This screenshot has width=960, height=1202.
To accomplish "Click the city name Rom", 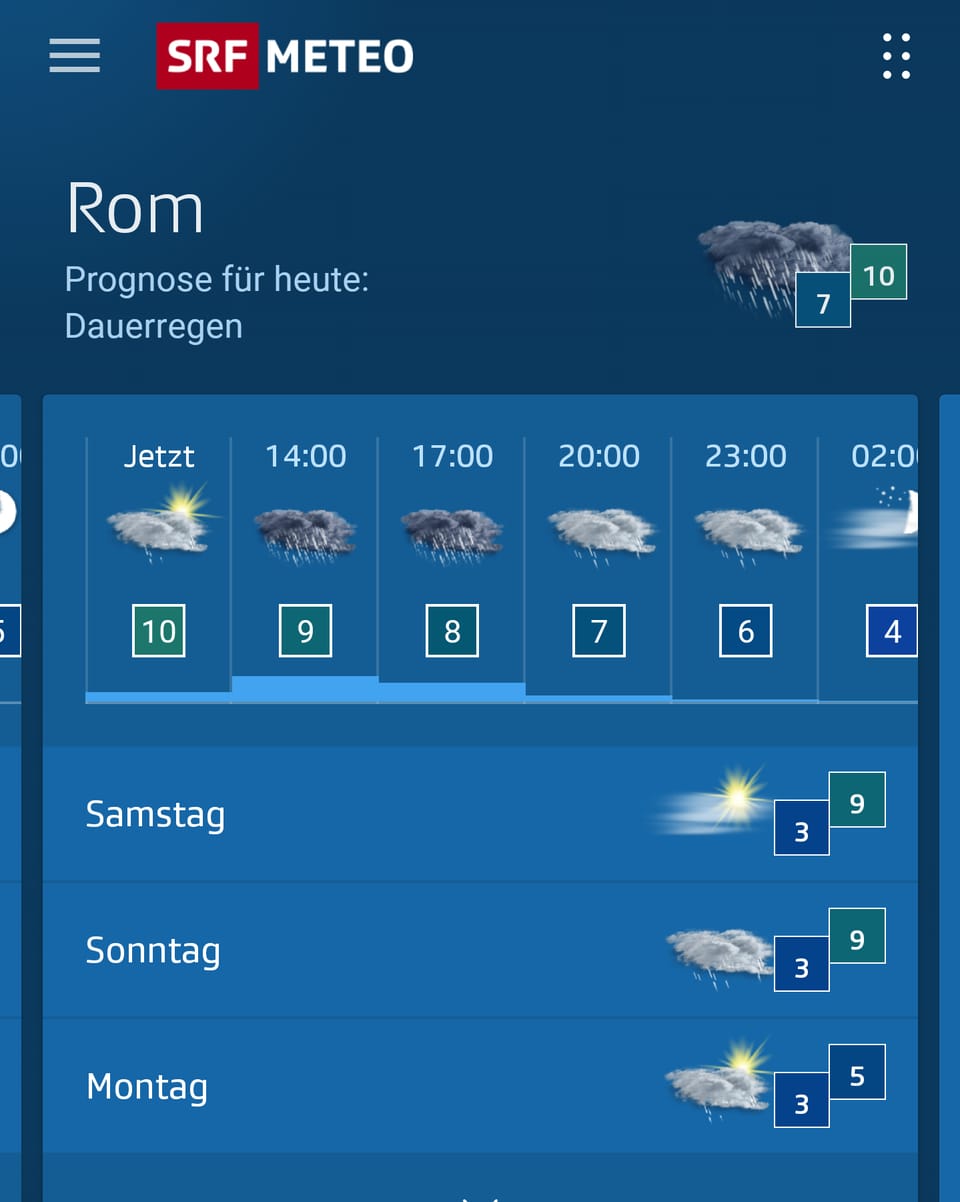I will pyautogui.click(x=134, y=208).
